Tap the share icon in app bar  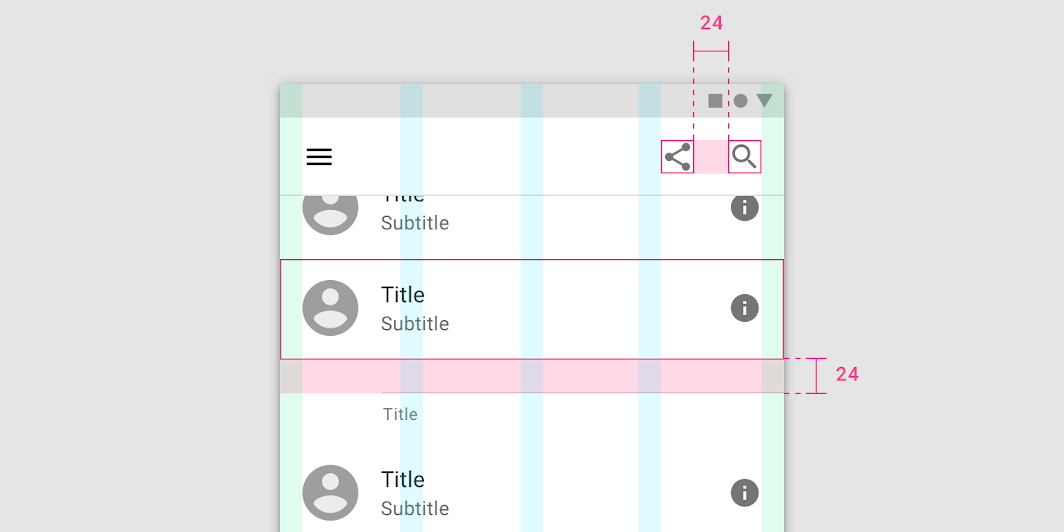pyautogui.click(x=677, y=157)
